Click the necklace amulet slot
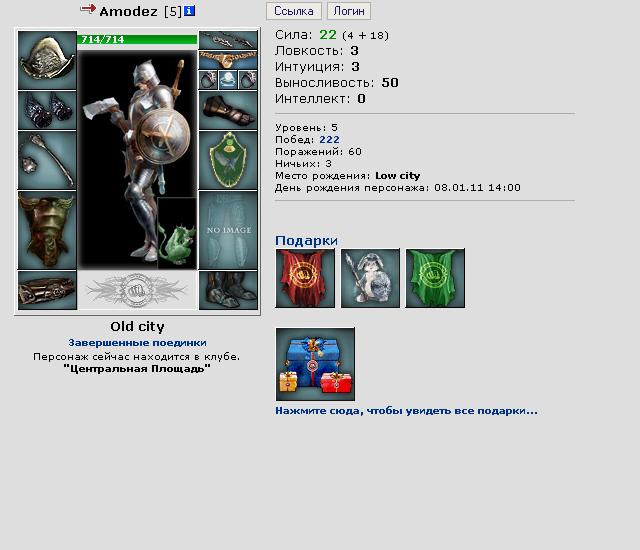Viewport: 640px width, 550px height. coord(228,60)
